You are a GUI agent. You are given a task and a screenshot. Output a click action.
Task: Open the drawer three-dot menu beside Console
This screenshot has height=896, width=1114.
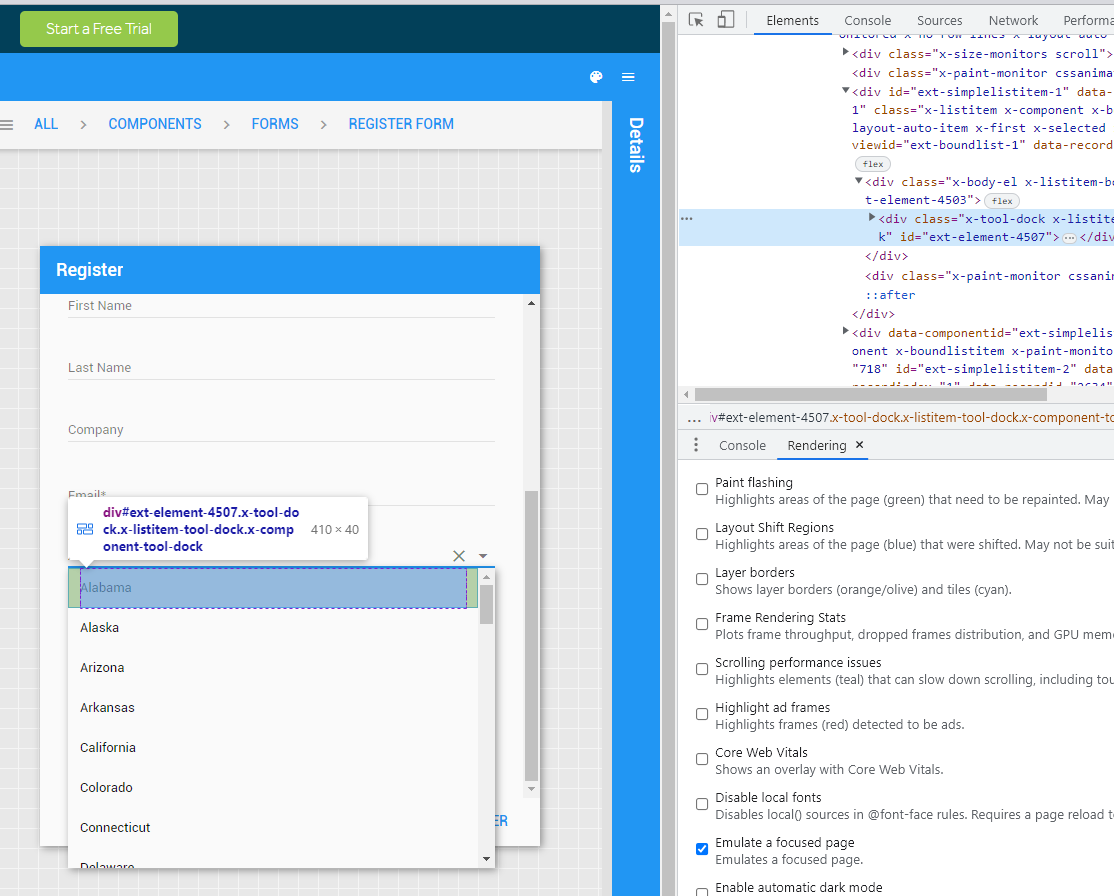click(x=696, y=445)
